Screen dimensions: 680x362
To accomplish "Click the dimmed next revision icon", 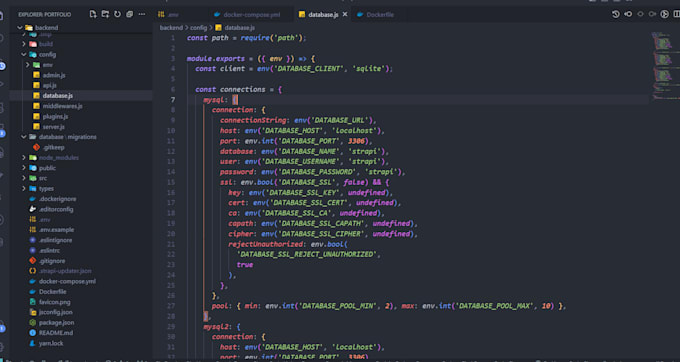I will [652, 14].
